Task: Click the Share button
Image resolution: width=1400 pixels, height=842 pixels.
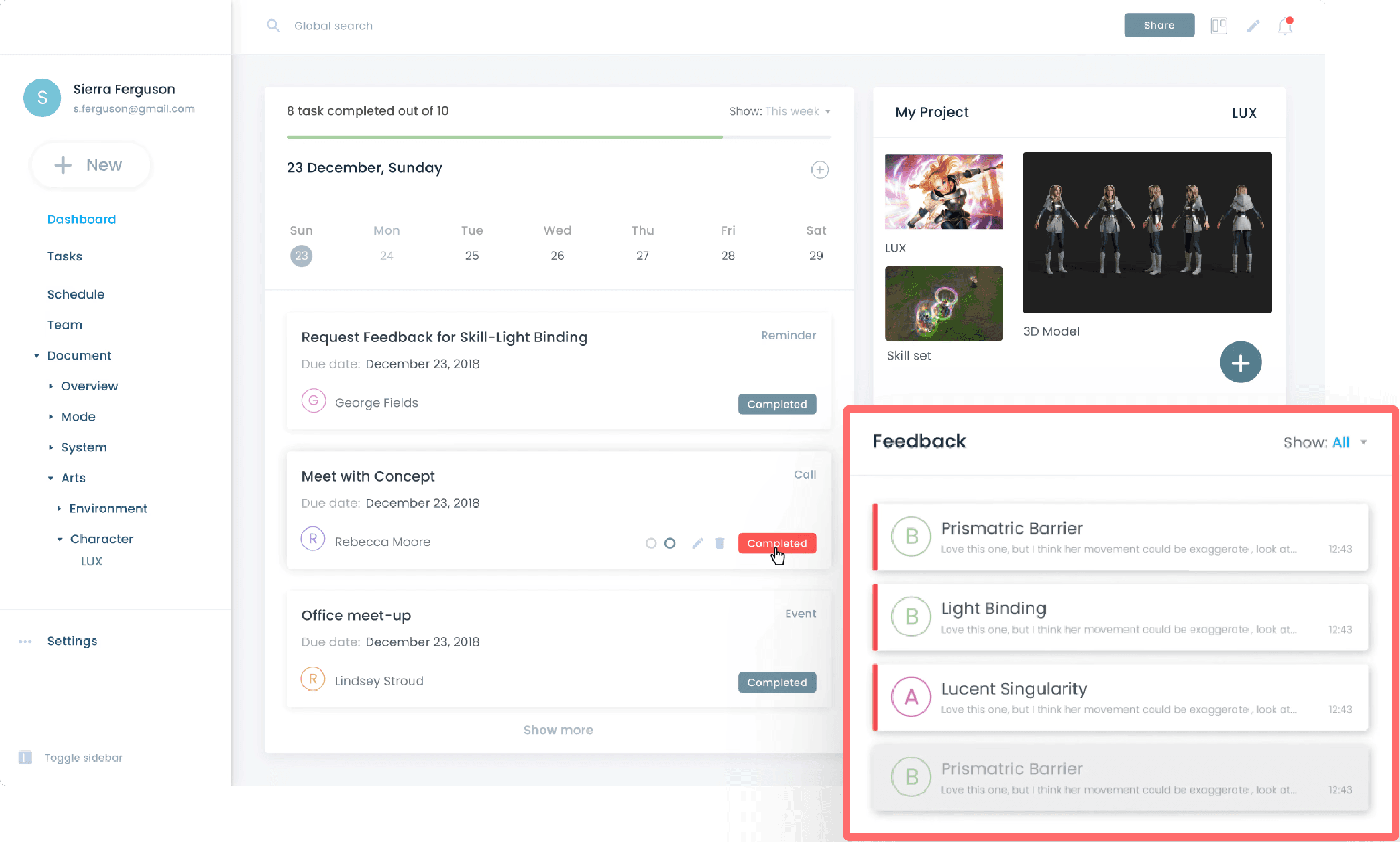Action: pos(1159,26)
